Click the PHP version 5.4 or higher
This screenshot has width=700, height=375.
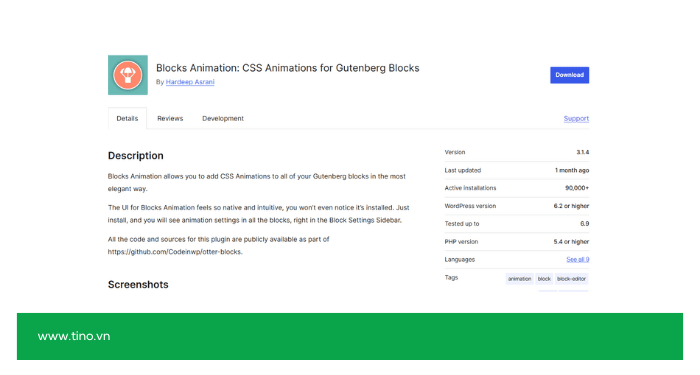[571, 242]
